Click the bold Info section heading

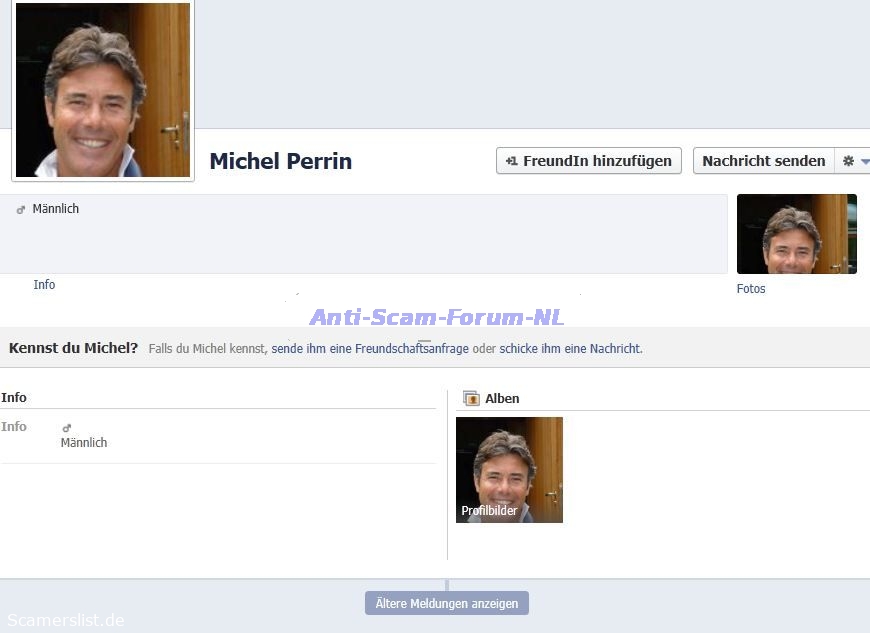tap(14, 397)
